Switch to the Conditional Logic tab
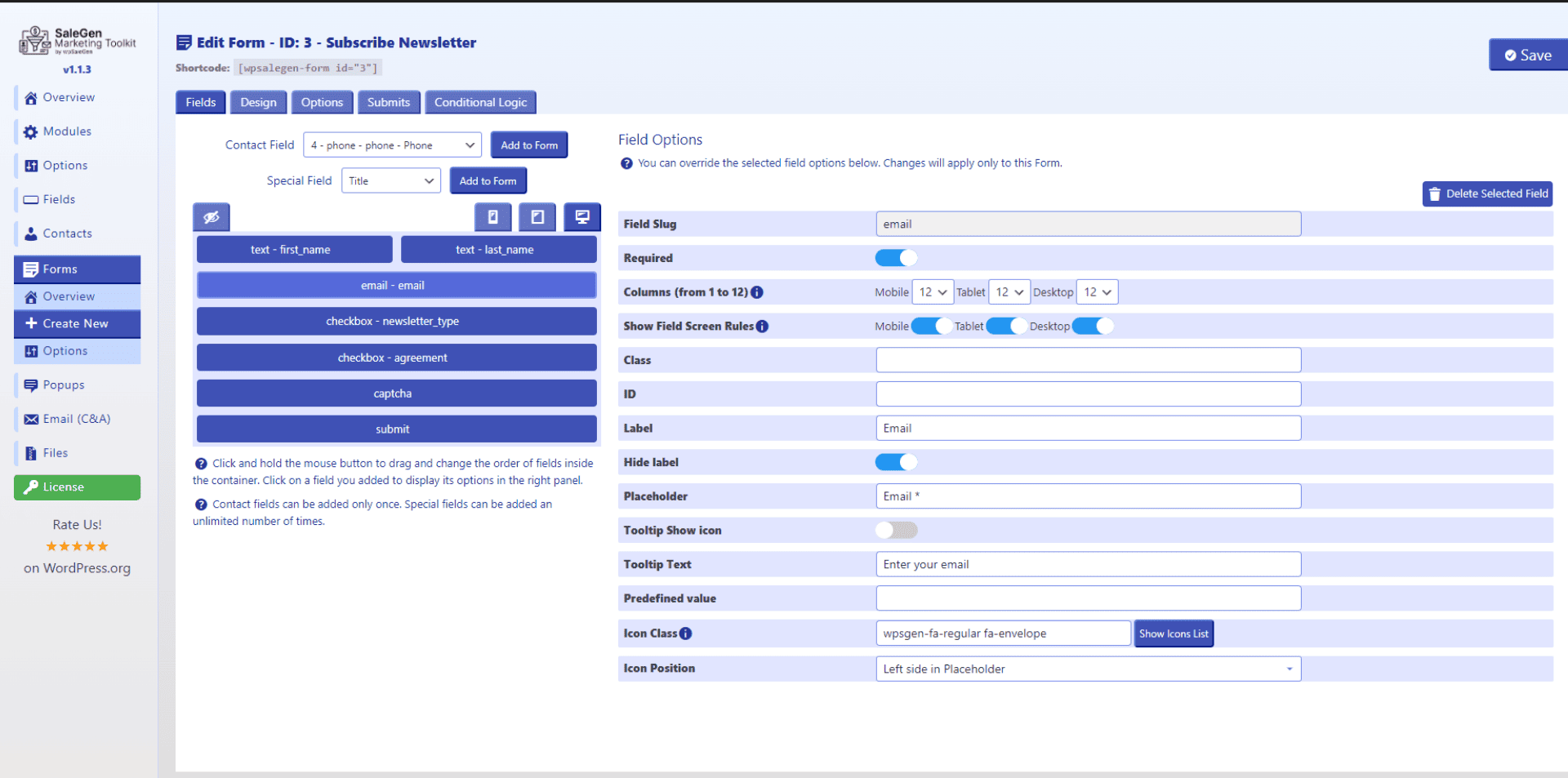Viewport: 1568px width, 778px height. (479, 102)
